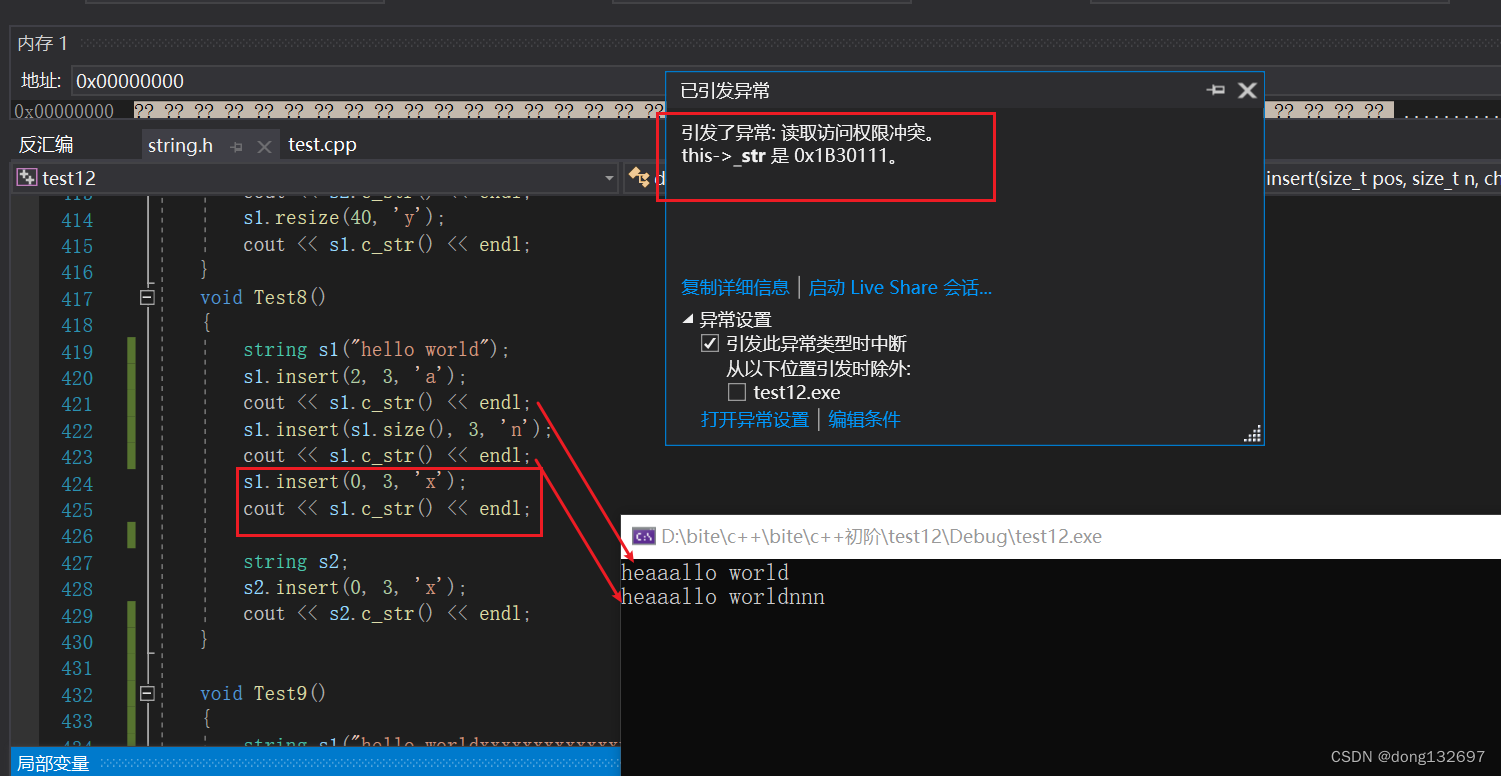Click the 内存 1 panel title
This screenshot has width=1501, height=776.
click(43, 43)
